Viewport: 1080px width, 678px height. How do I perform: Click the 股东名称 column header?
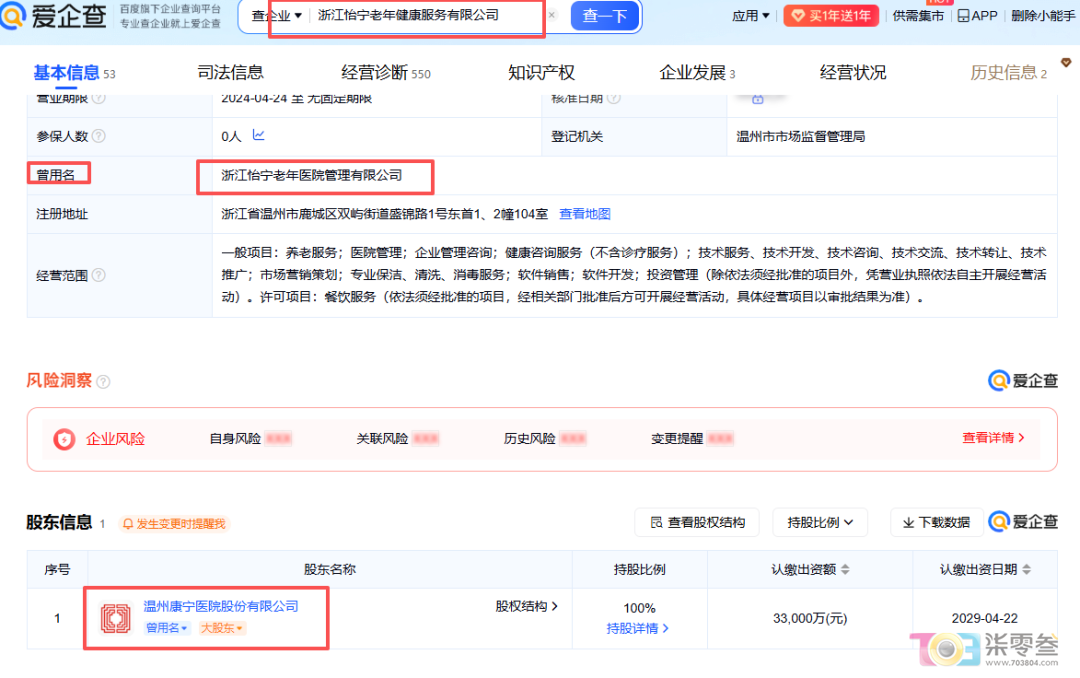(x=329, y=569)
